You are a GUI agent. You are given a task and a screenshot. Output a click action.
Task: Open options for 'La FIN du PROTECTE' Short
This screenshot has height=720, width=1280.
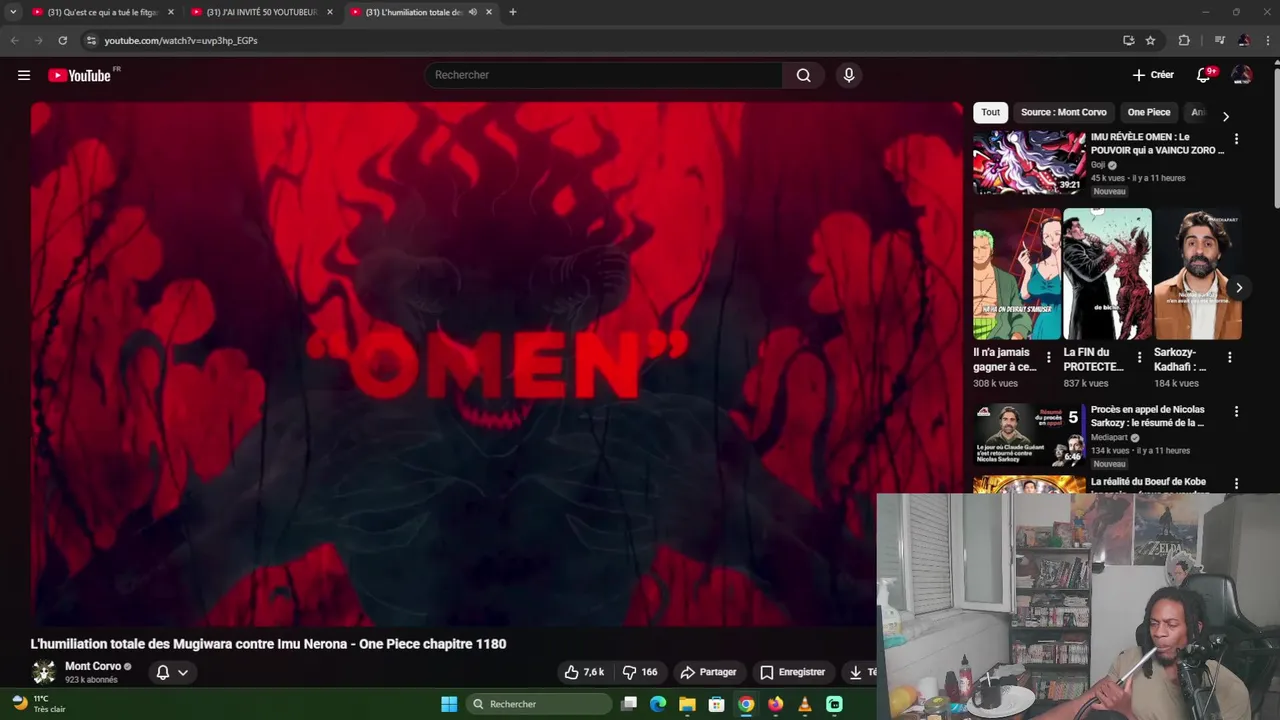1139,357
